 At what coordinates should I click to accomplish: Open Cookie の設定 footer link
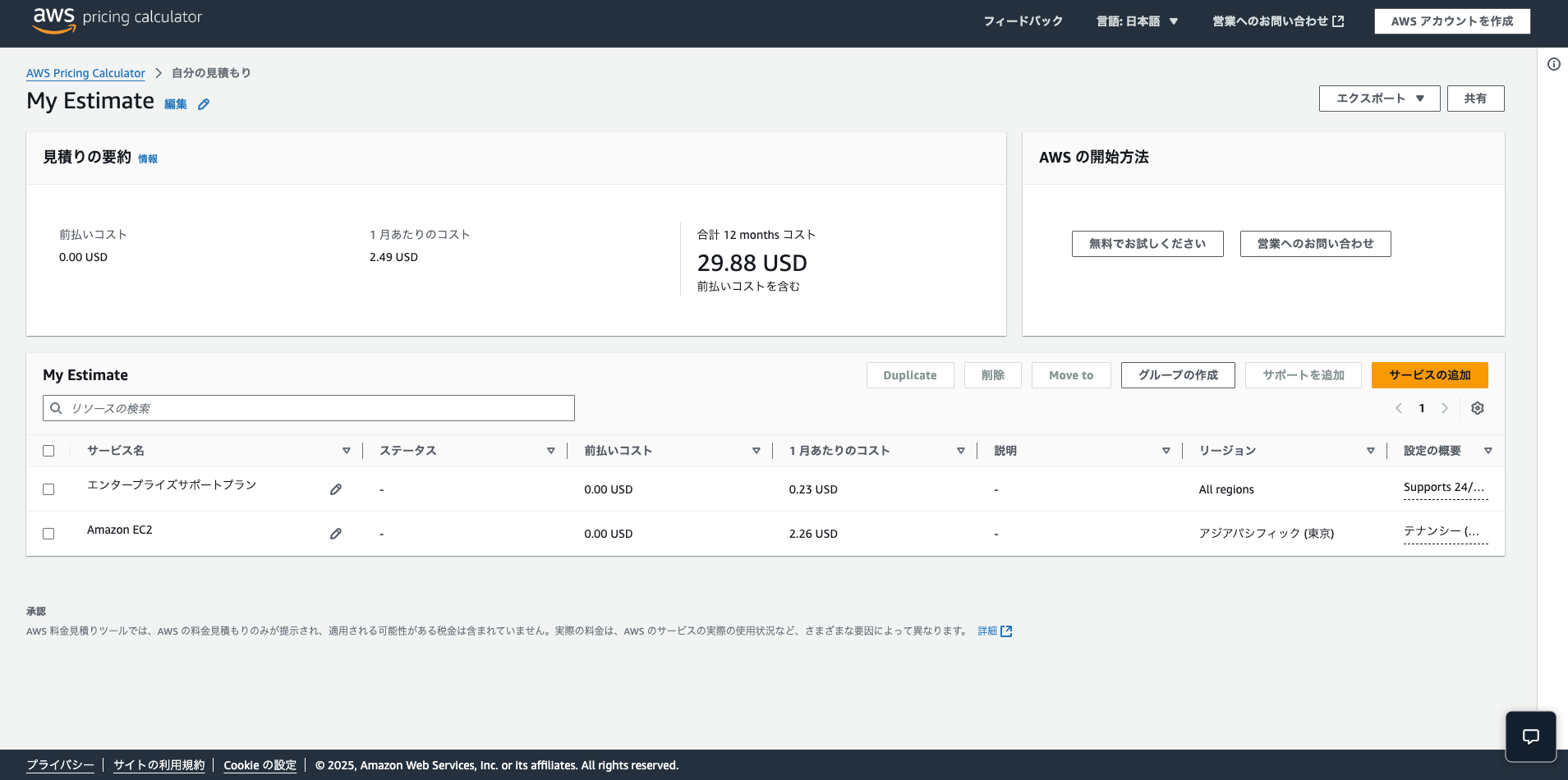pyautogui.click(x=260, y=765)
